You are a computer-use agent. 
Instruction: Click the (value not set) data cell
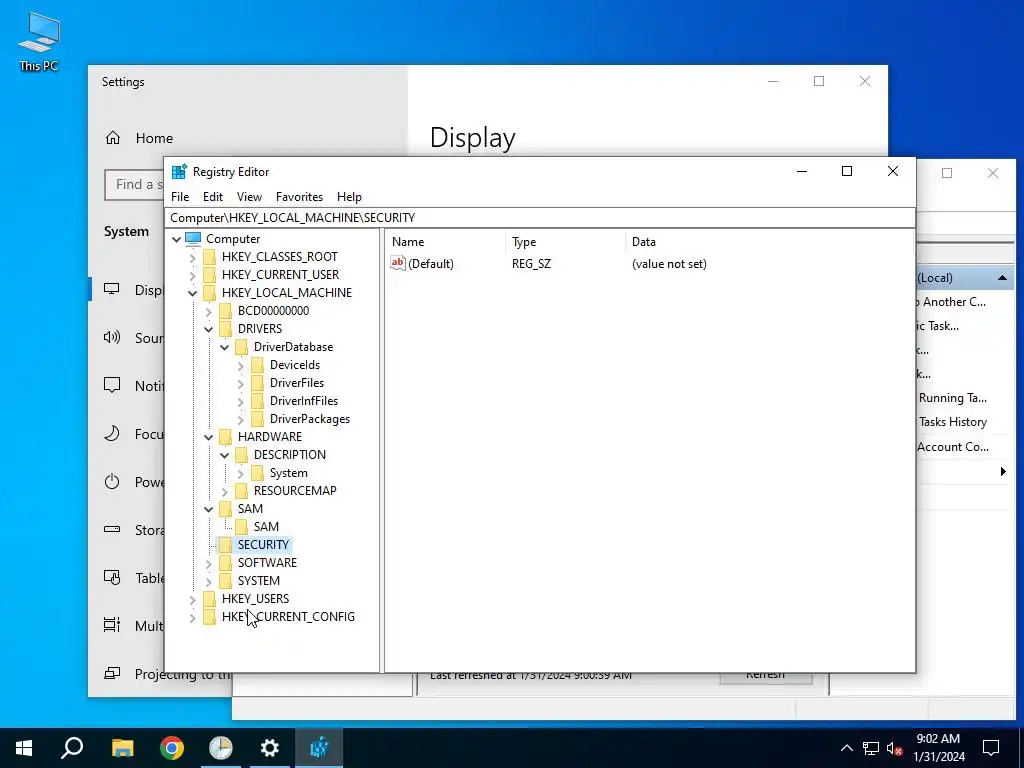point(669,264)
